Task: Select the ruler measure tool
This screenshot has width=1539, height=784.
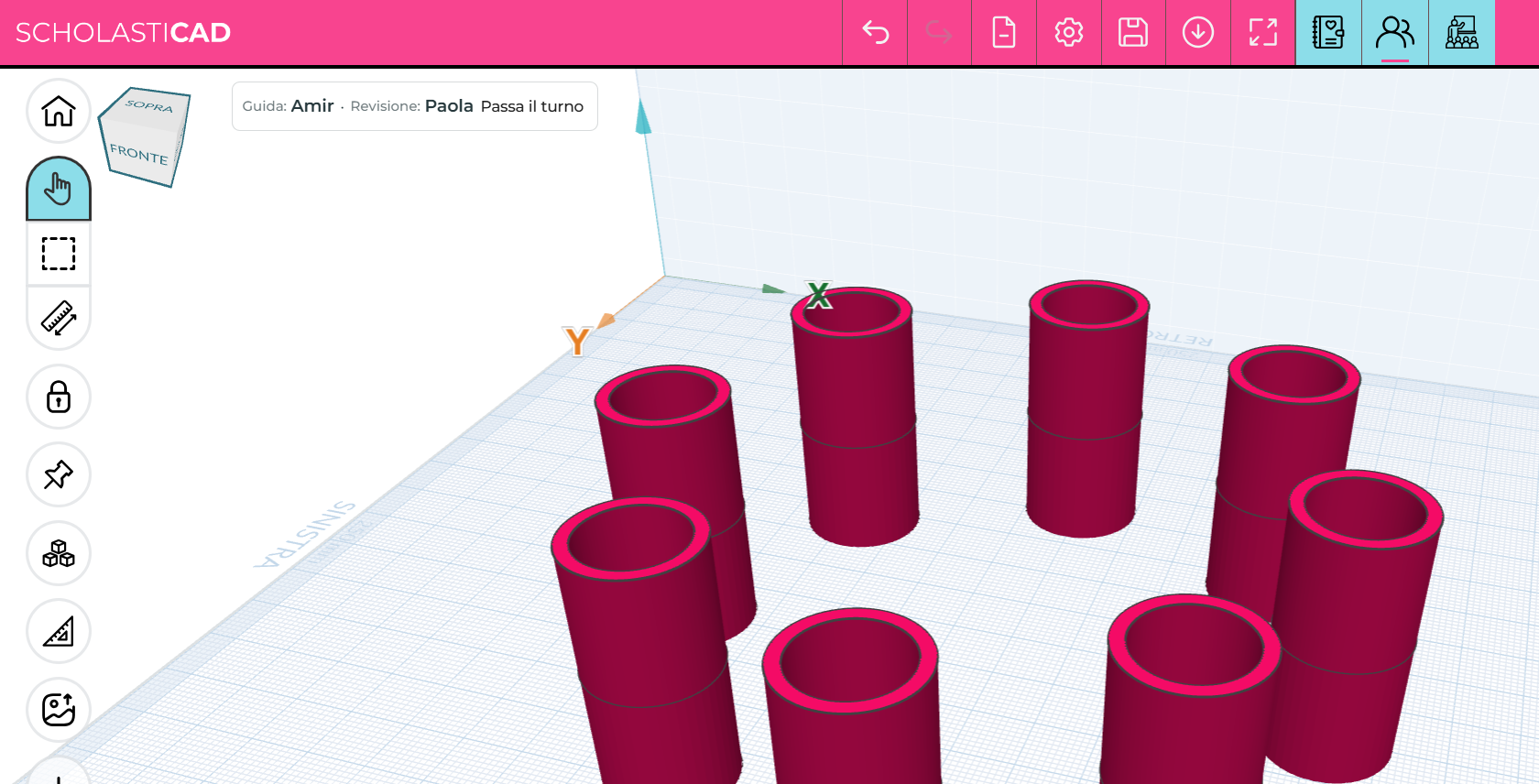Action: coord(59,318)
